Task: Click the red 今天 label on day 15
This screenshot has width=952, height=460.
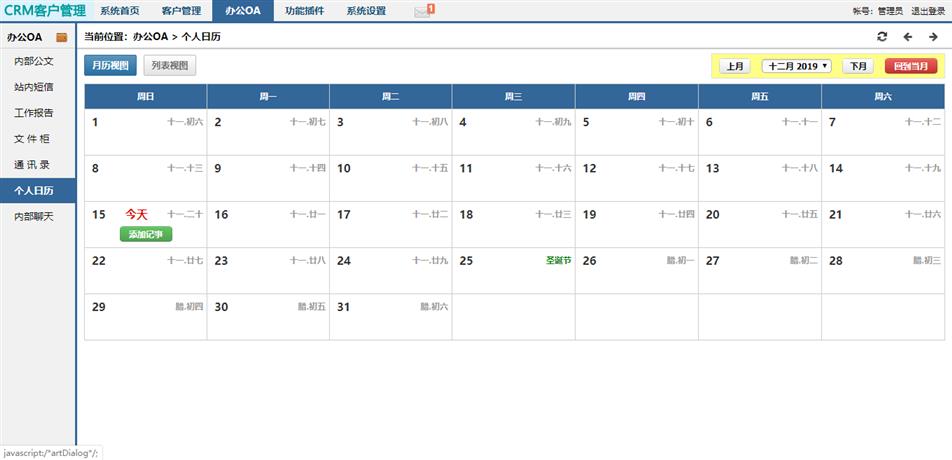Action: tap(137, 214)
